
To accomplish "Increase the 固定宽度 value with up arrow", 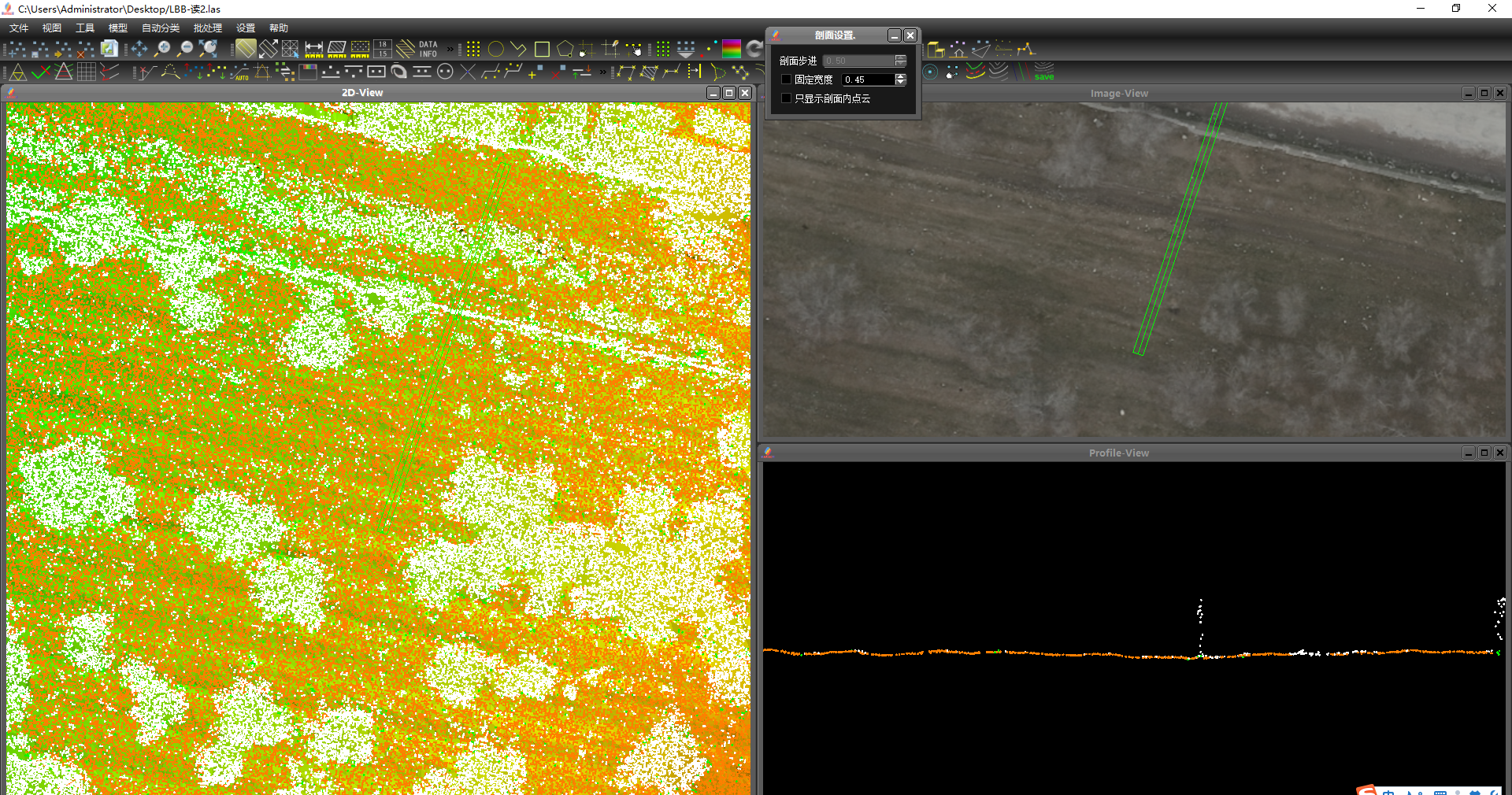I will (x=901, y=76).
